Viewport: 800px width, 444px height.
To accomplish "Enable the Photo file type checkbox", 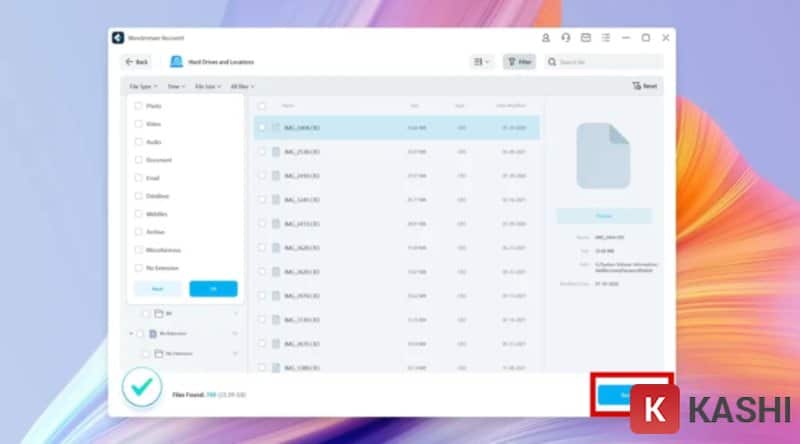I will pyautogui.click(x=138, y=106).
